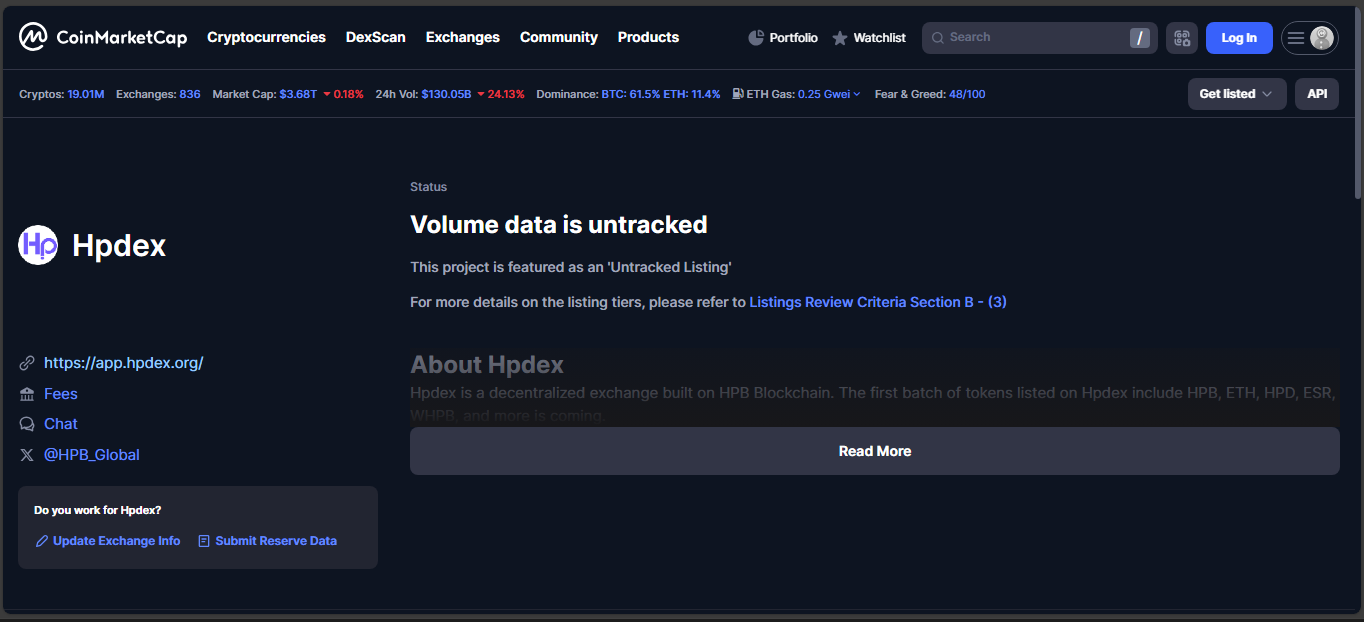
Task: Click the Hpdex exchange logo
Action: tap(38, 245)
